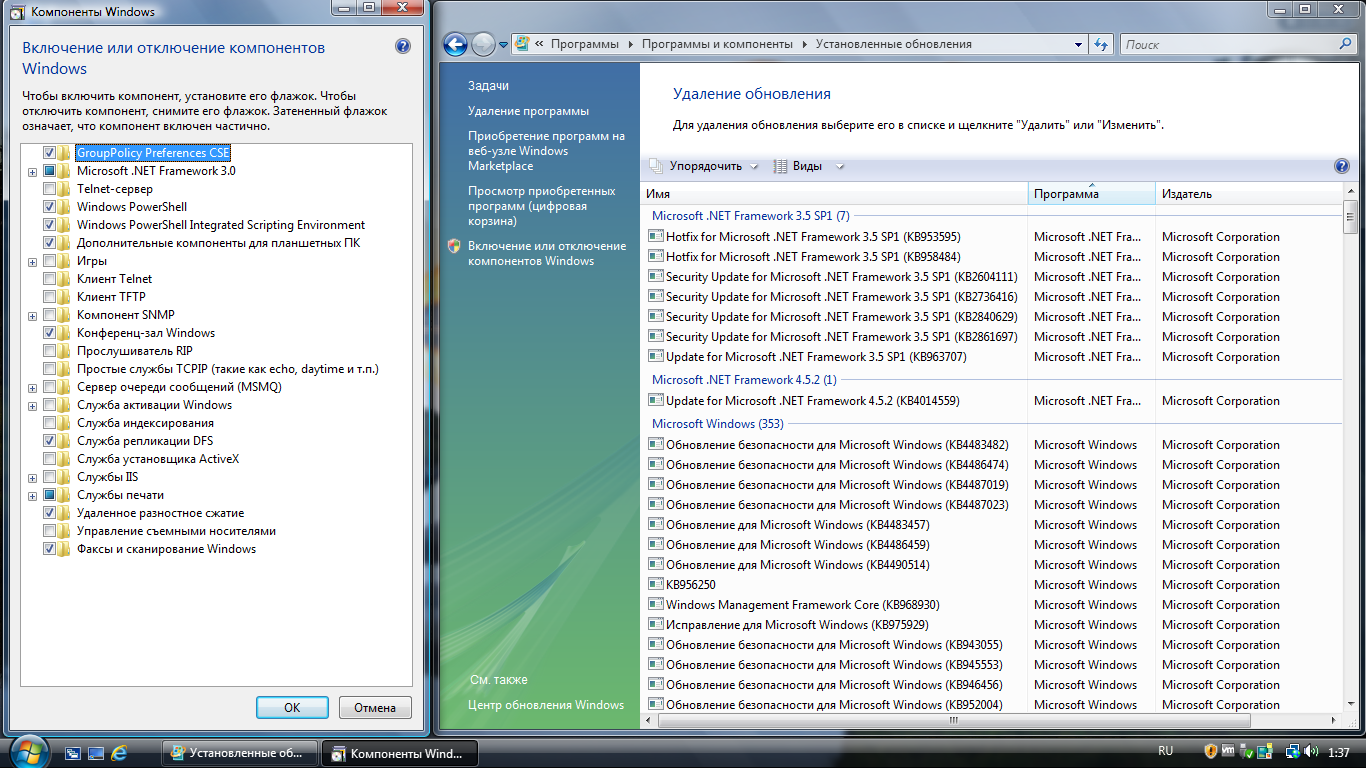Click the icon of update KB953595
Image resolution: width=1366 pixels, height=768 pixels.
[x=656, y=237]
